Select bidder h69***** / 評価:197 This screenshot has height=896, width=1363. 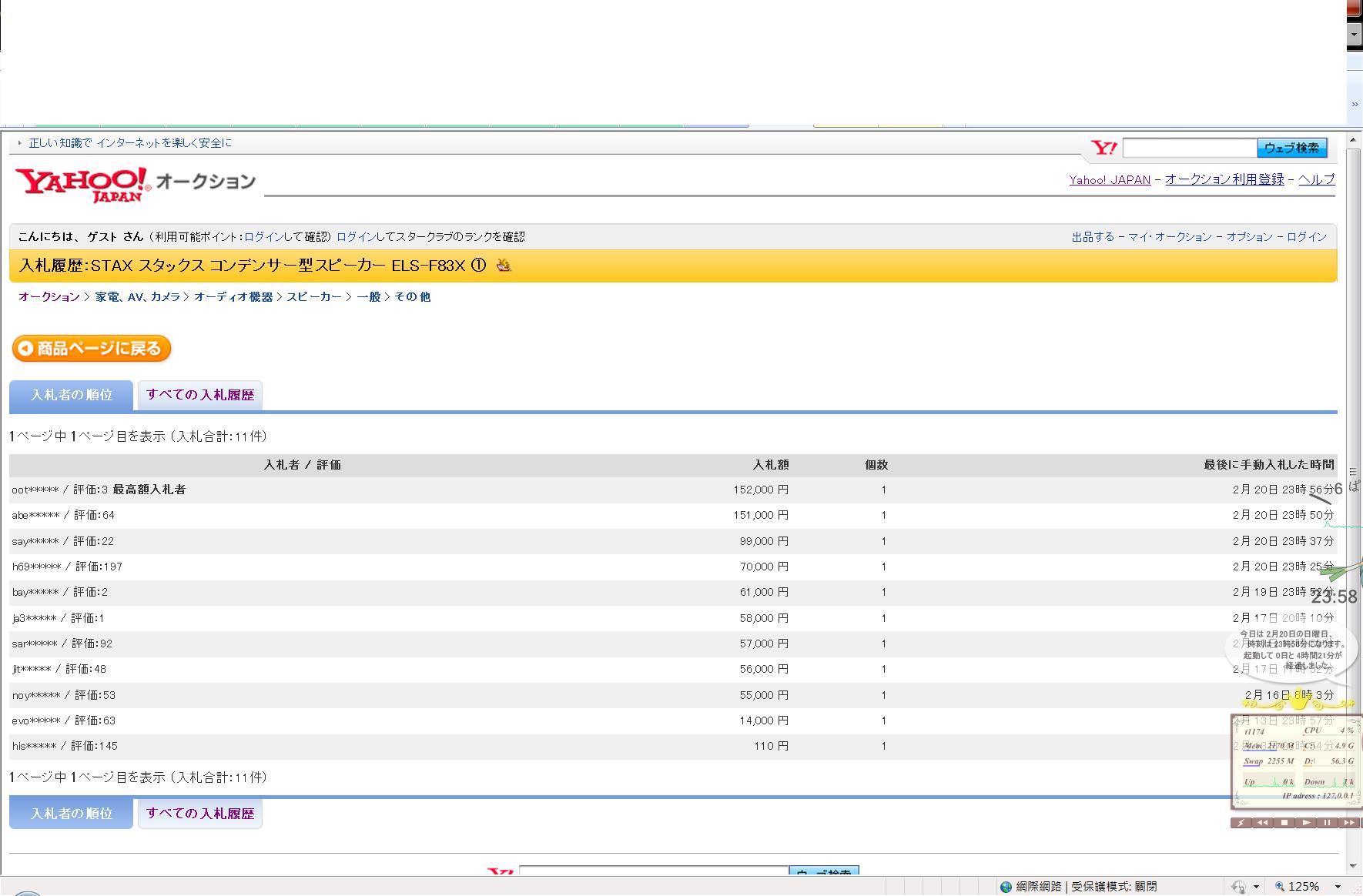click(67, 567)
